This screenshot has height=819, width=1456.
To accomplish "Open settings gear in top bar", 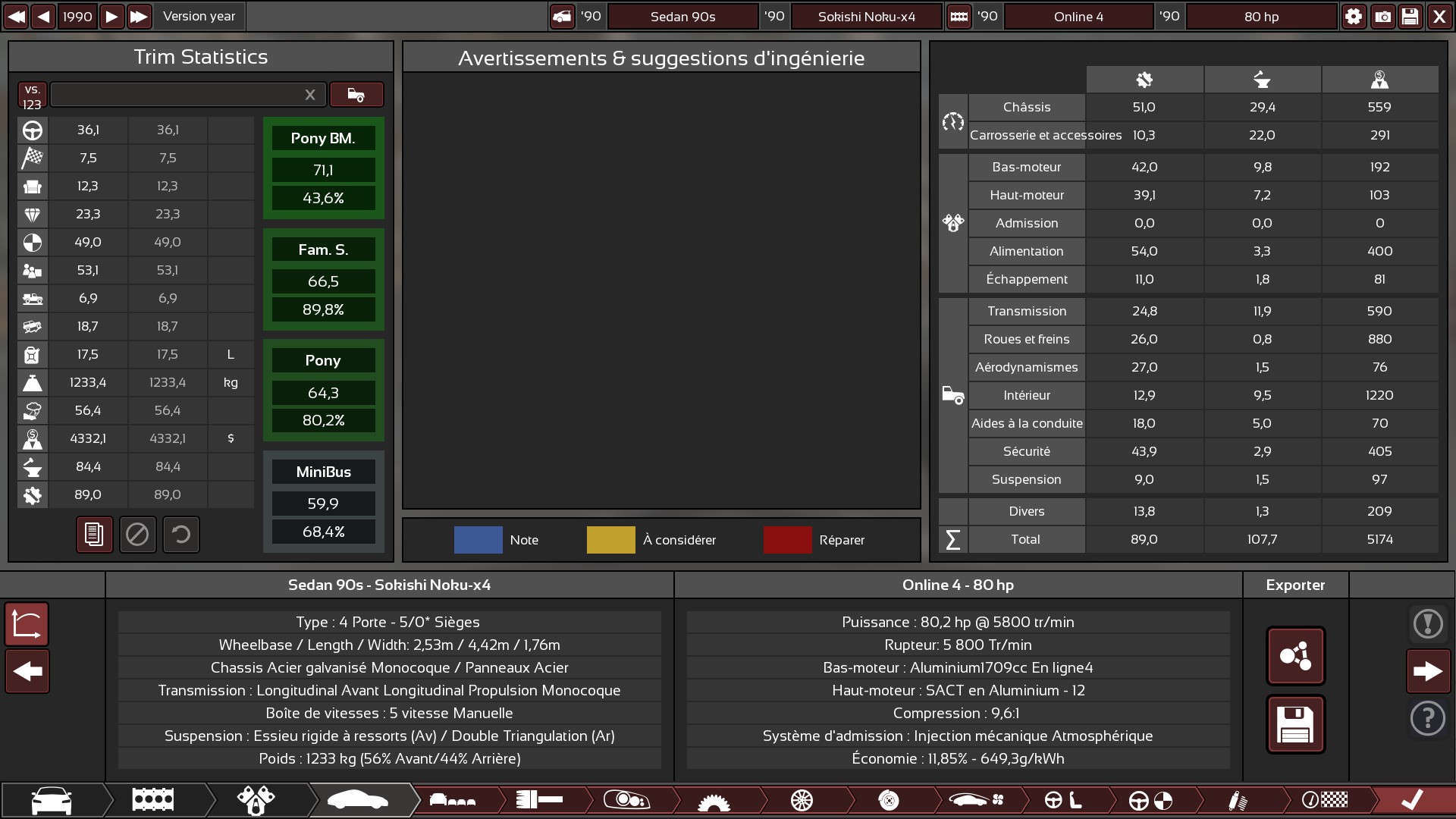I will pos(1354,16).
